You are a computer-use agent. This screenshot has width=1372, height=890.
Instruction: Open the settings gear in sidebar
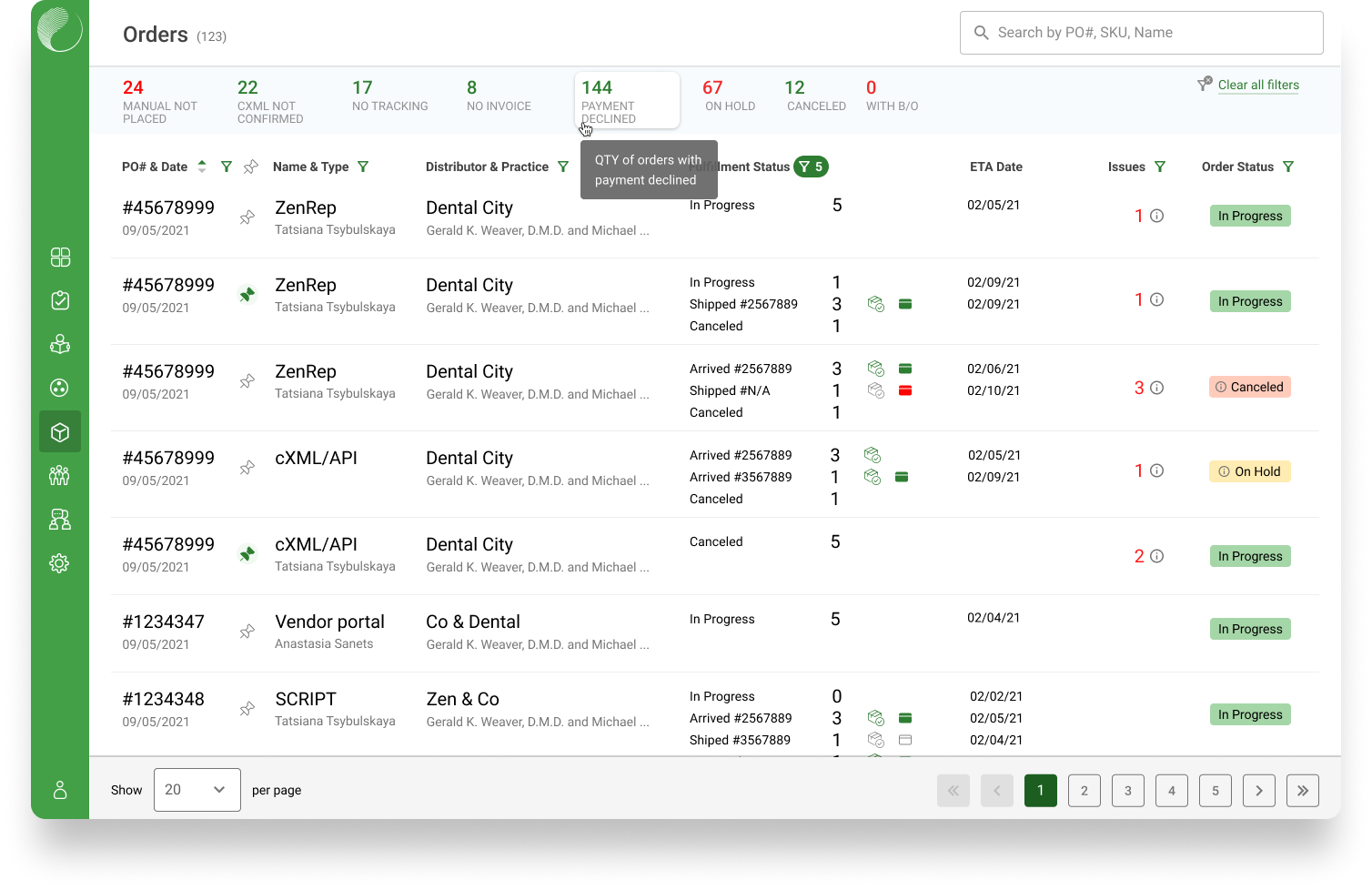tap(60, 563)
